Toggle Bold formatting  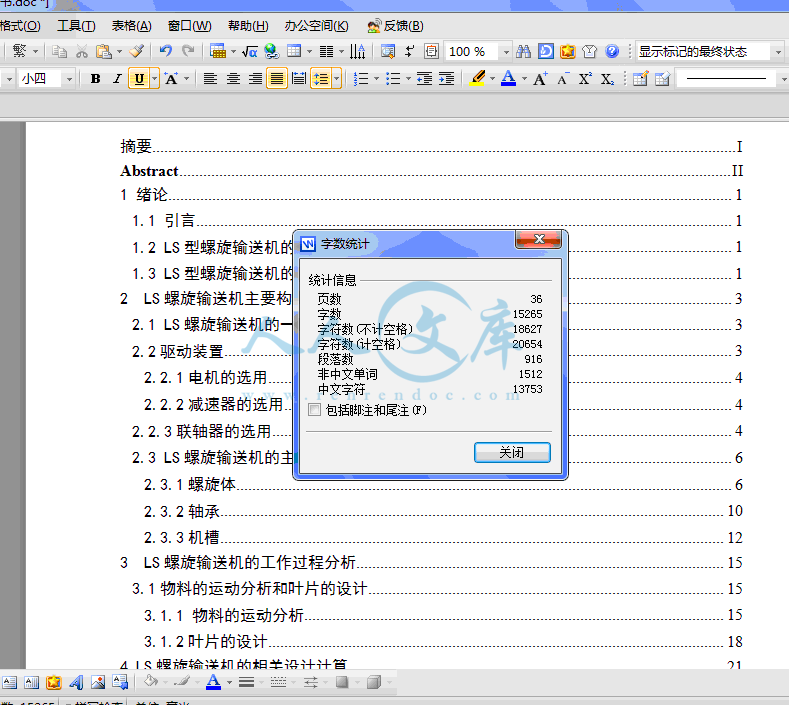point(95,79)
